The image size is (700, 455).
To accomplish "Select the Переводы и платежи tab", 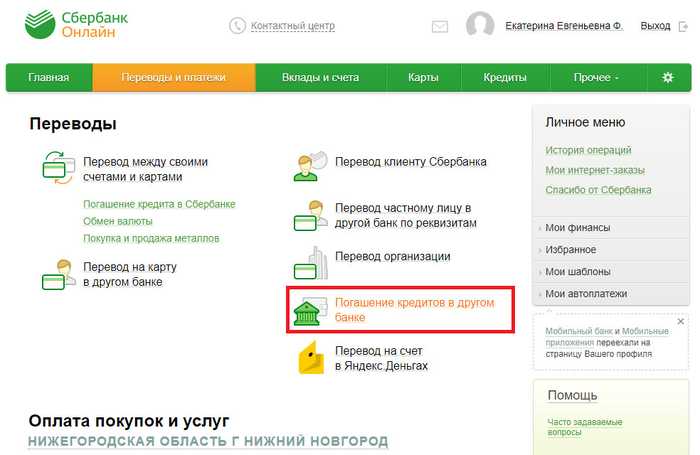I will [174, 77].
